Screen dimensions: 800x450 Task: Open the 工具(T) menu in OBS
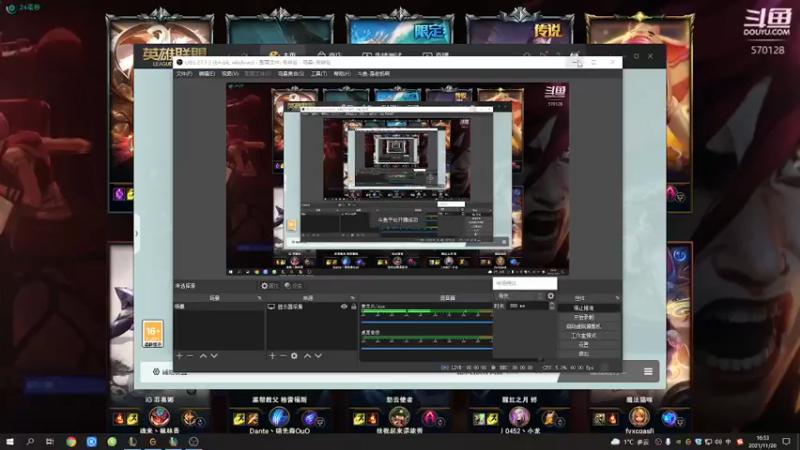click(x=319, y=74)
